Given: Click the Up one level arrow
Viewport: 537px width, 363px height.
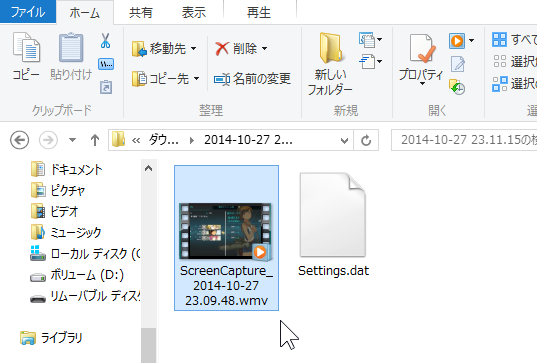Looking at the screenshot, I should [95, 140].
